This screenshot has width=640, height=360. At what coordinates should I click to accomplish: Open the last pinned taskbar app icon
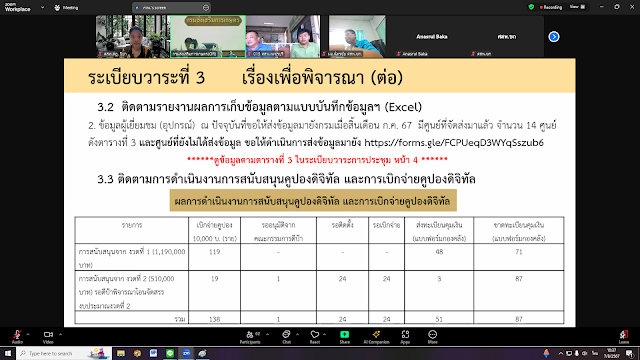click(202, 353)
